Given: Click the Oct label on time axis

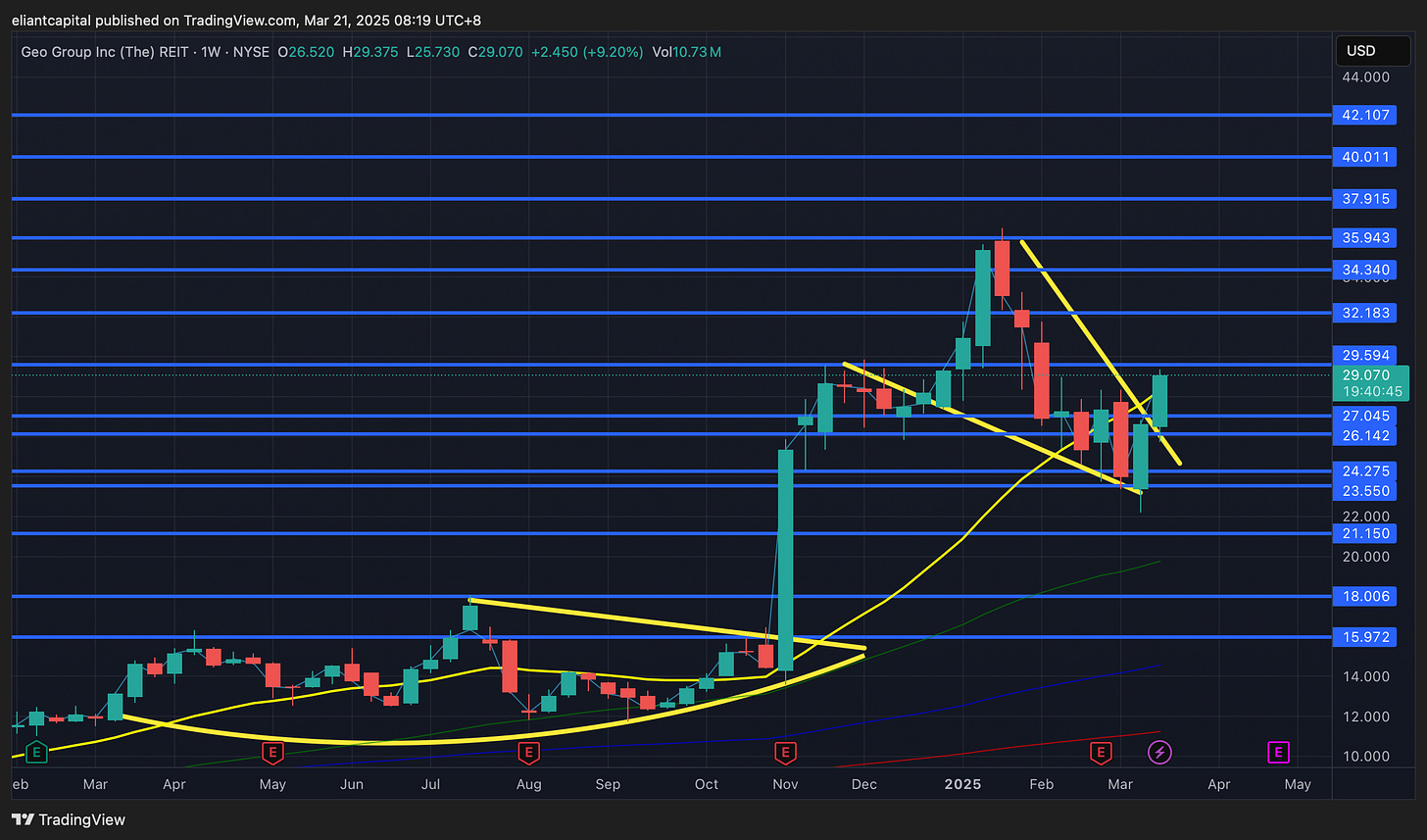Looking at the screenshot, I should (706, 784).
